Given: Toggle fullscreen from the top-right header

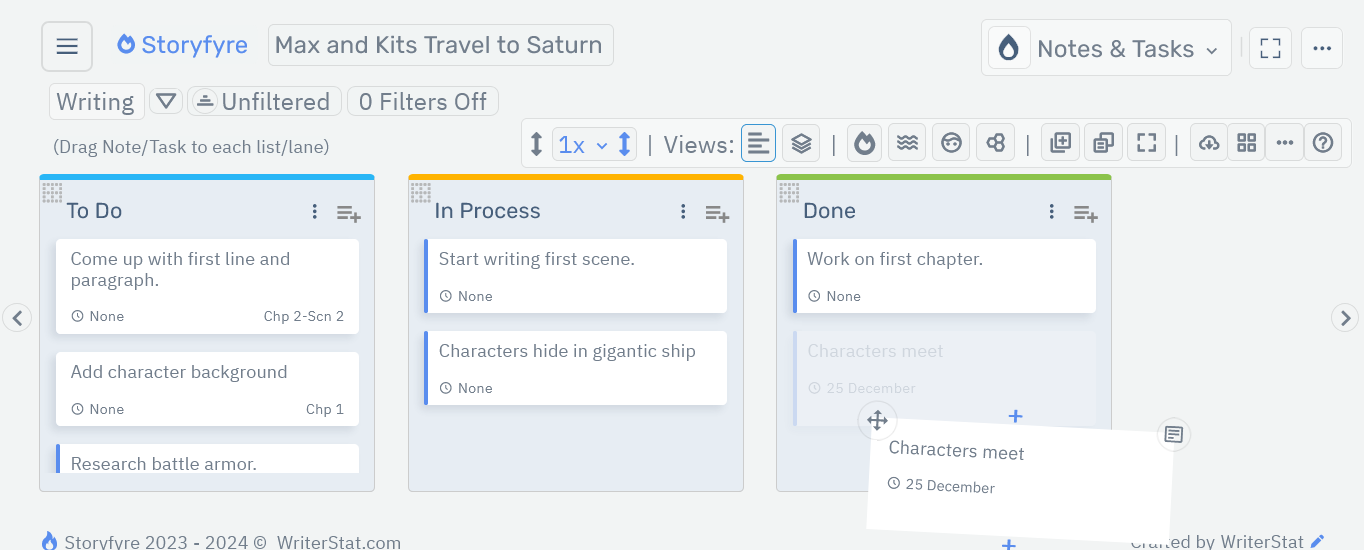Looking at the screenshot, I should 1270,48.
